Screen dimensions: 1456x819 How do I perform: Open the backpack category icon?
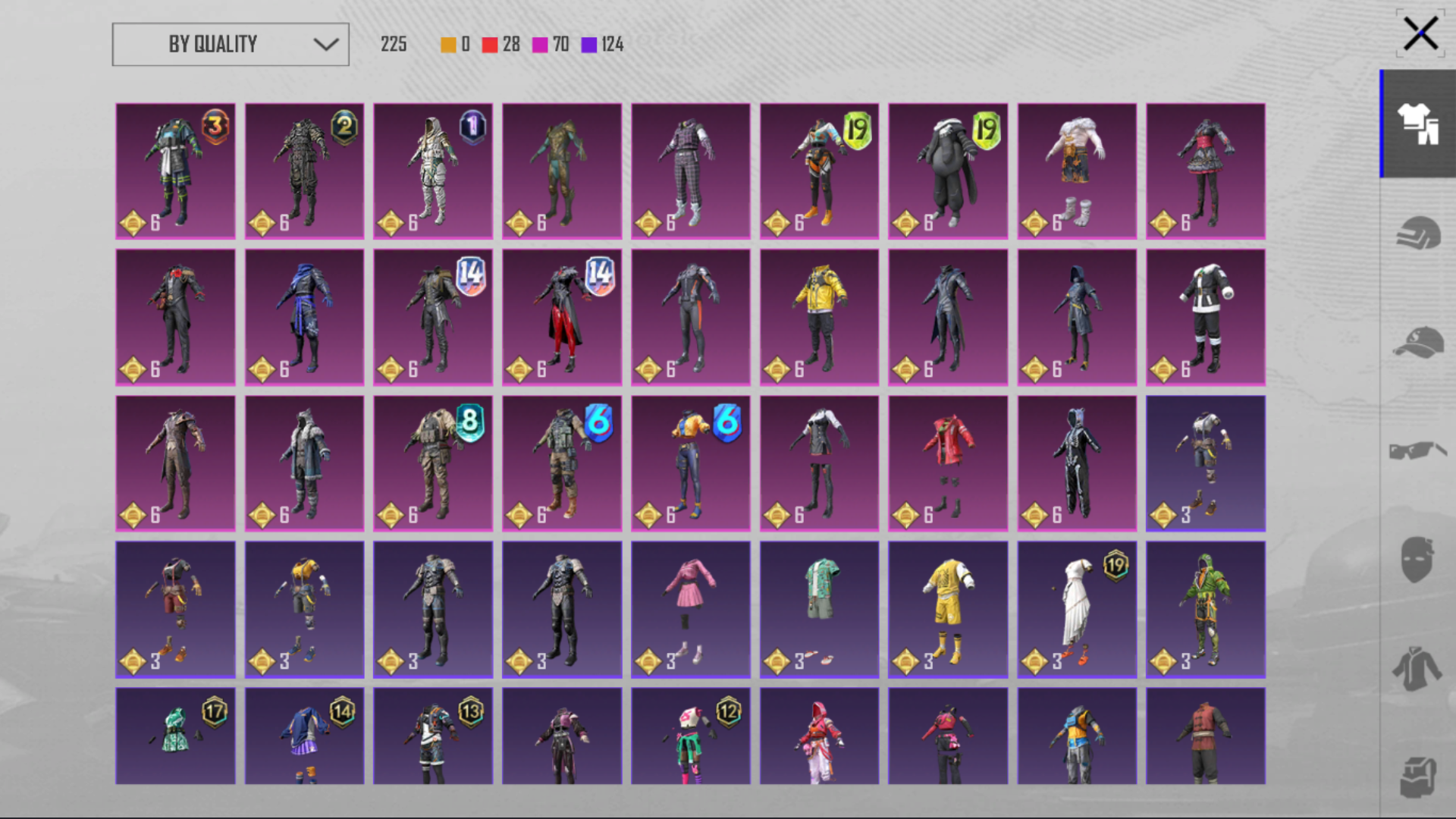1418,777
